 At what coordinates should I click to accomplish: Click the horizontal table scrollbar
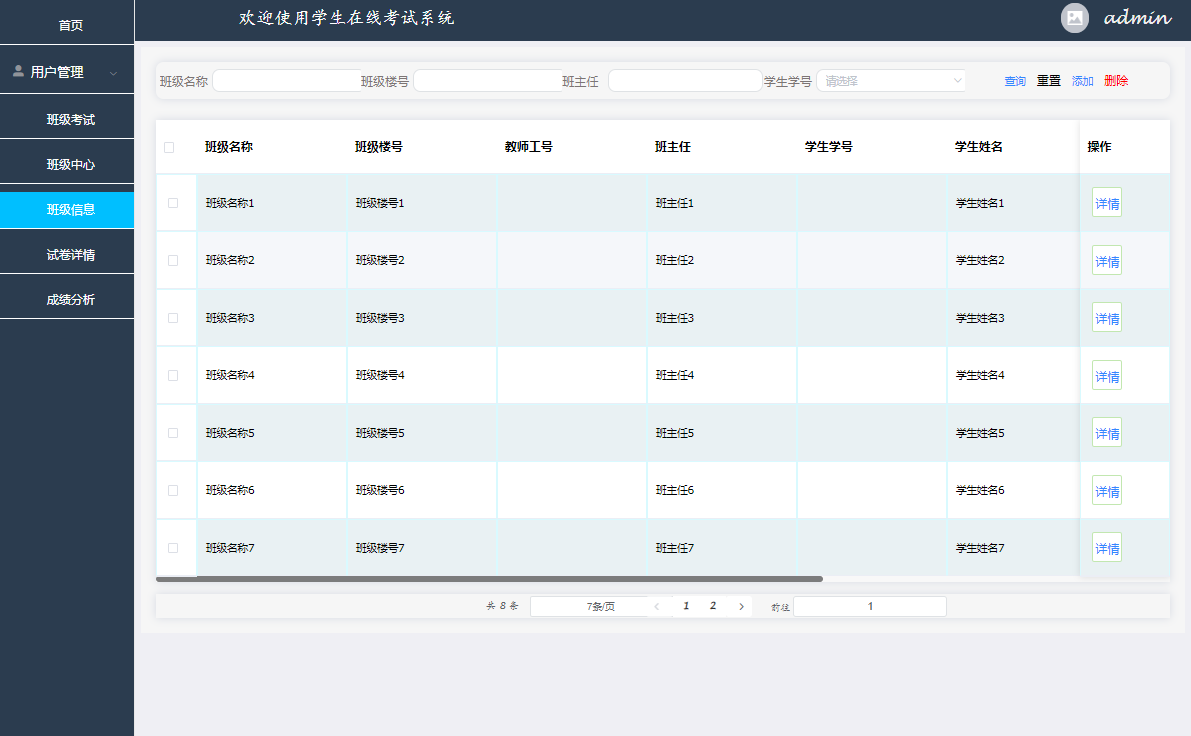pos(489,579)
